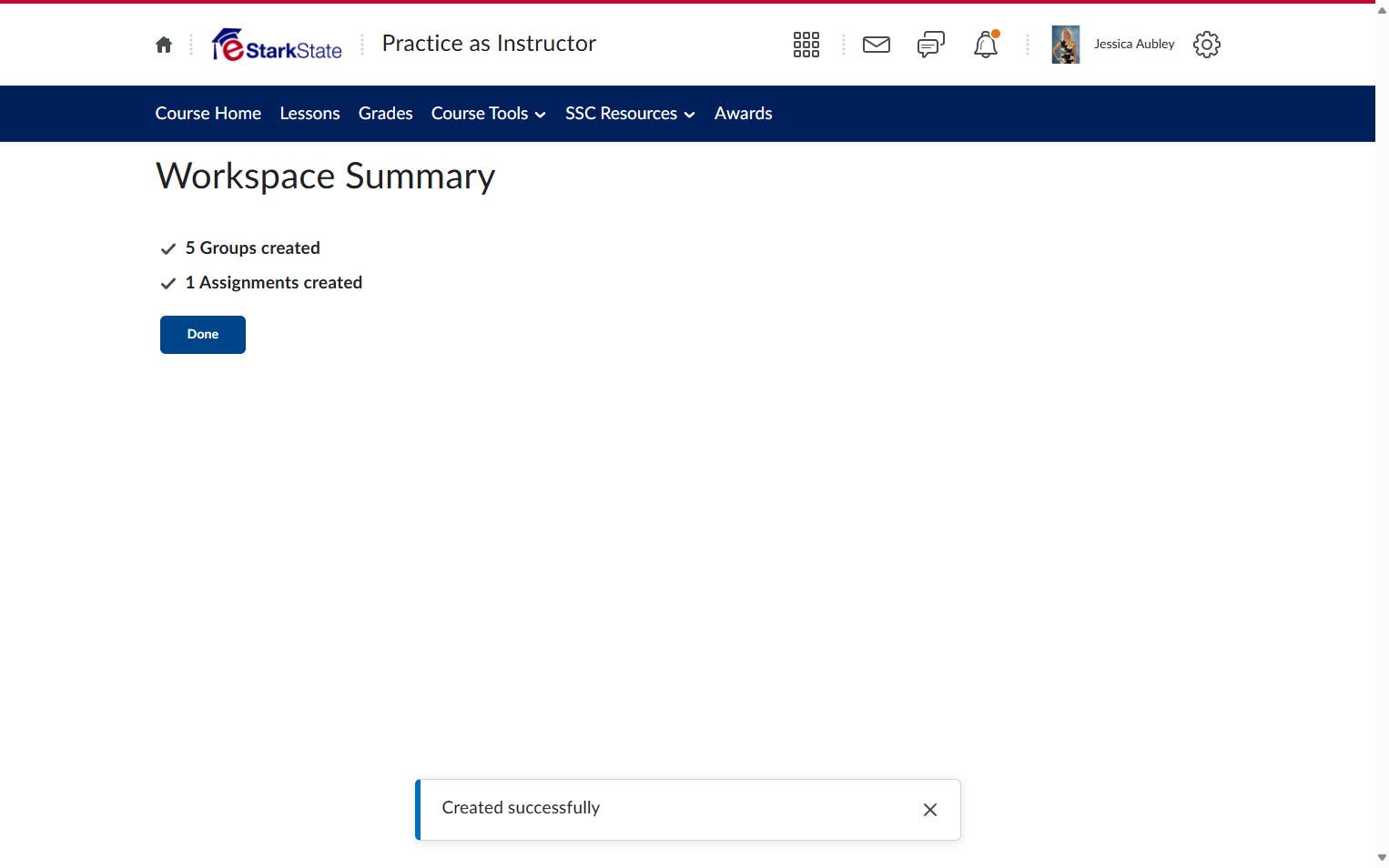Select the 5 Groups created text
This screenshot has height=868, width=1389.
pos(253,248)
